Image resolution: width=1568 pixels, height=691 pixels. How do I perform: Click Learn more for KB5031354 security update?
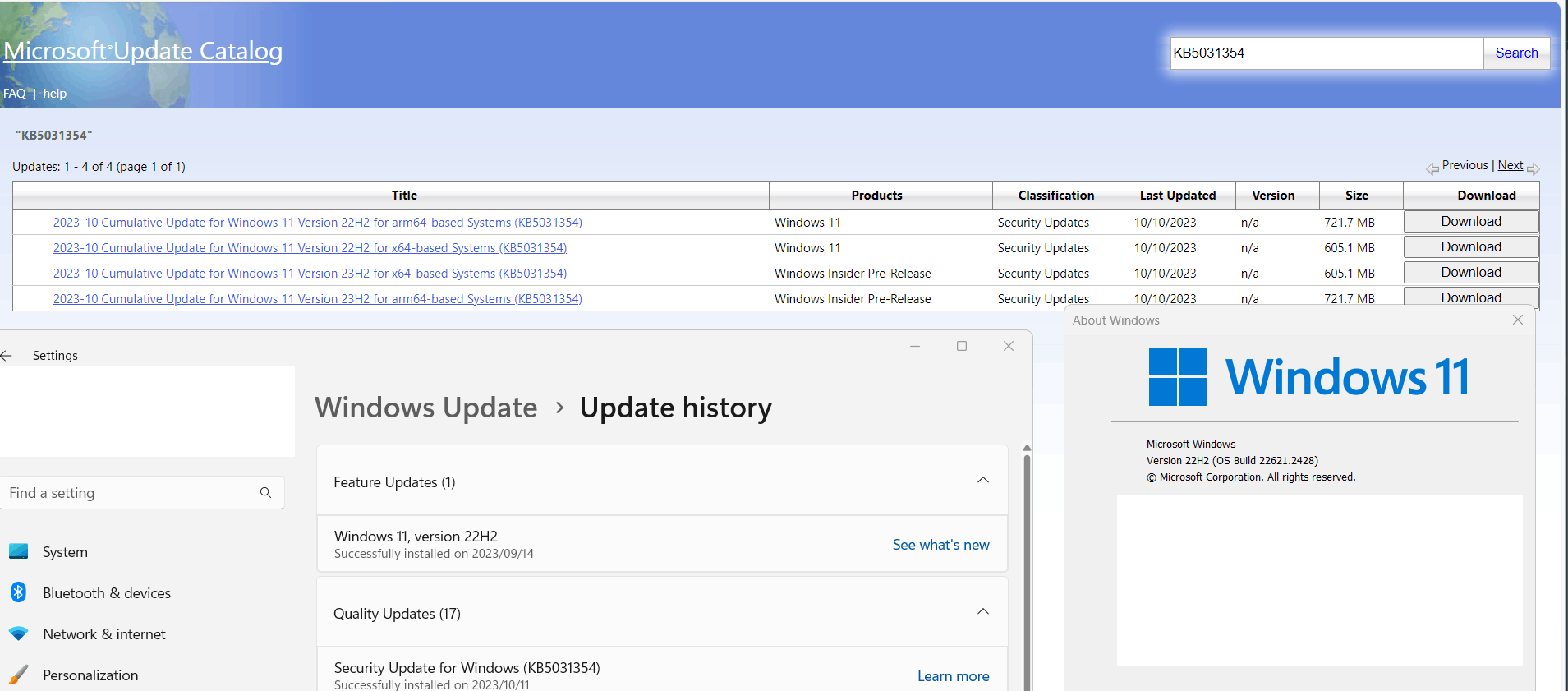(953, 676)
